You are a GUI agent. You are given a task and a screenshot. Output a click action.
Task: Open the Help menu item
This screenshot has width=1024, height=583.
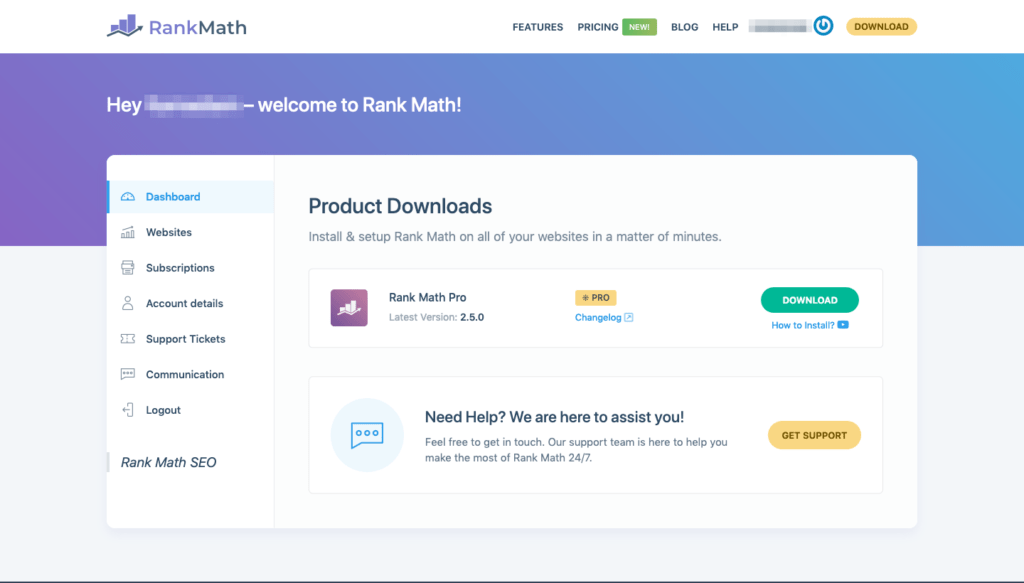point(725,27)
